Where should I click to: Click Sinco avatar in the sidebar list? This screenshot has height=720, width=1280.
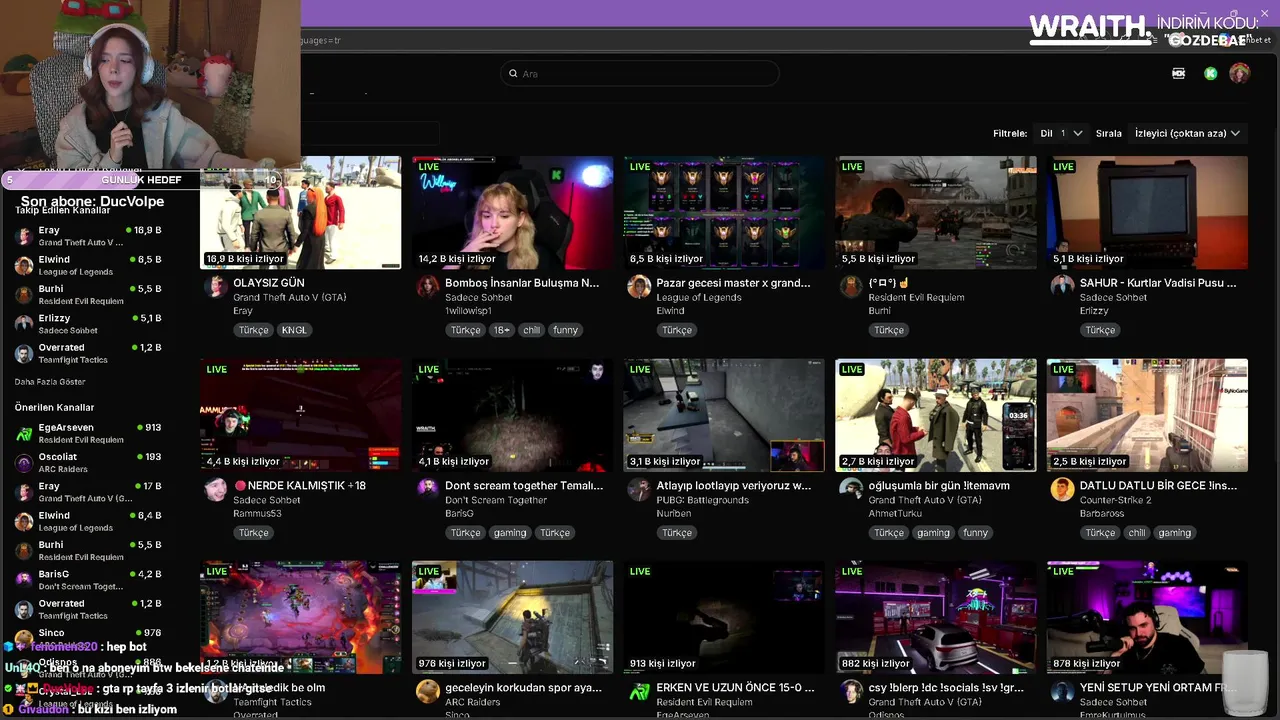click(x=24, y=639)
